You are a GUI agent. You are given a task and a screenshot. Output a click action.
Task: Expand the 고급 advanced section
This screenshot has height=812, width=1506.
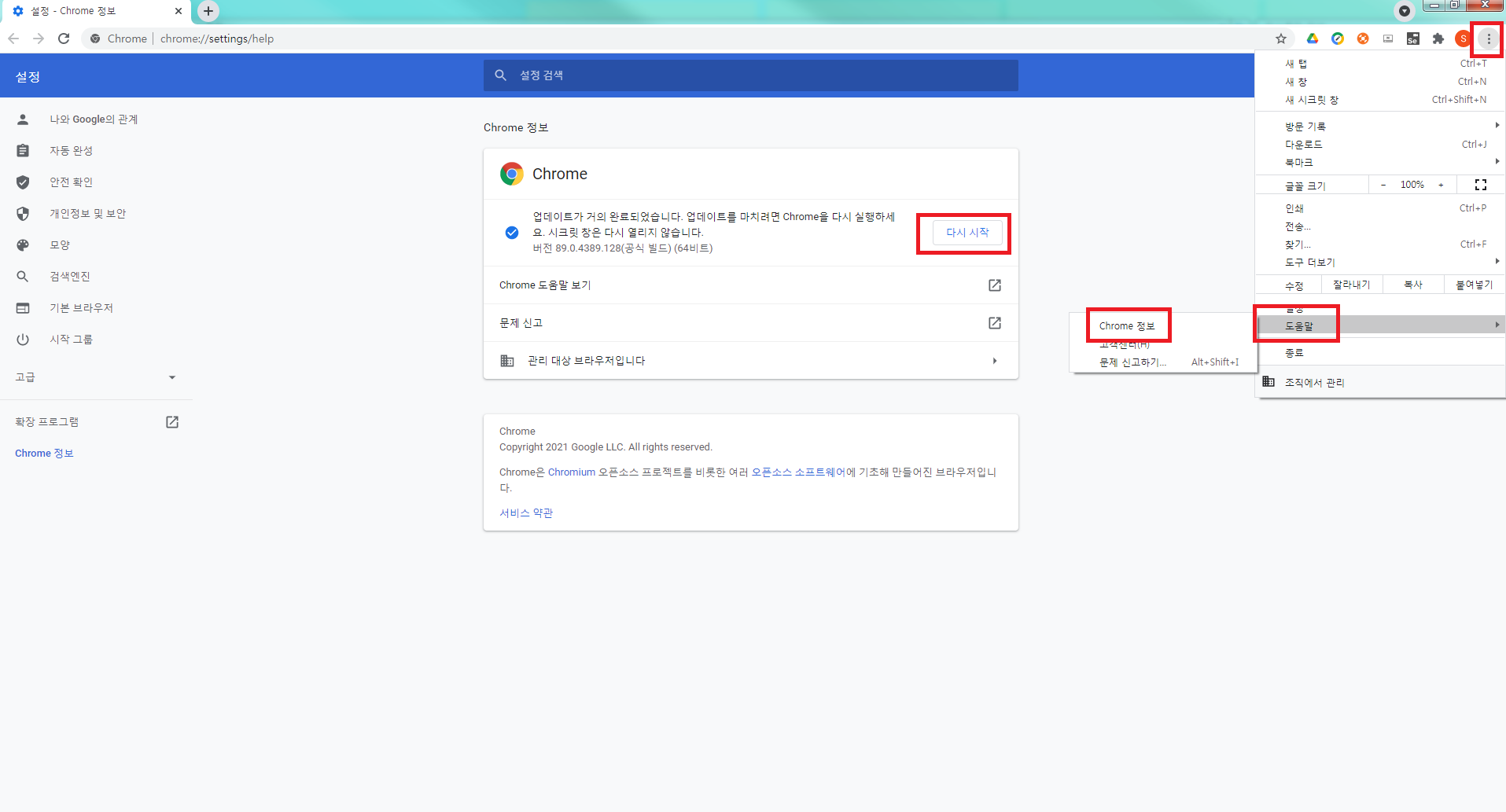coord(96,377)
